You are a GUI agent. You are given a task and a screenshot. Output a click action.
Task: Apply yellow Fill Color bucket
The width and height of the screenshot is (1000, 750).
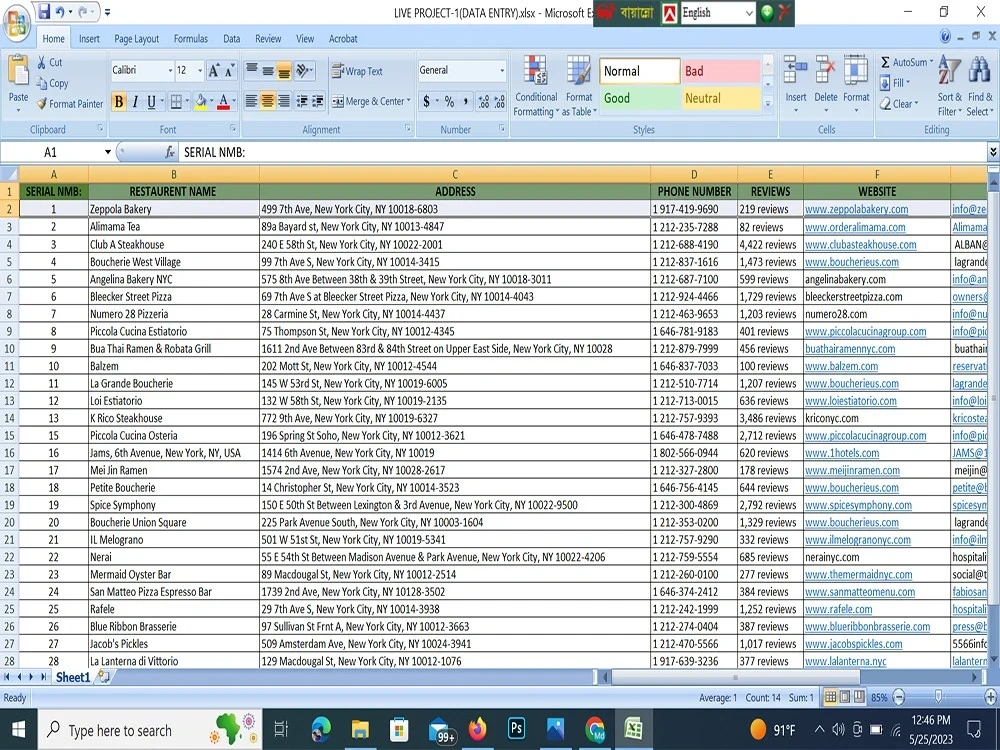[201, 101]
